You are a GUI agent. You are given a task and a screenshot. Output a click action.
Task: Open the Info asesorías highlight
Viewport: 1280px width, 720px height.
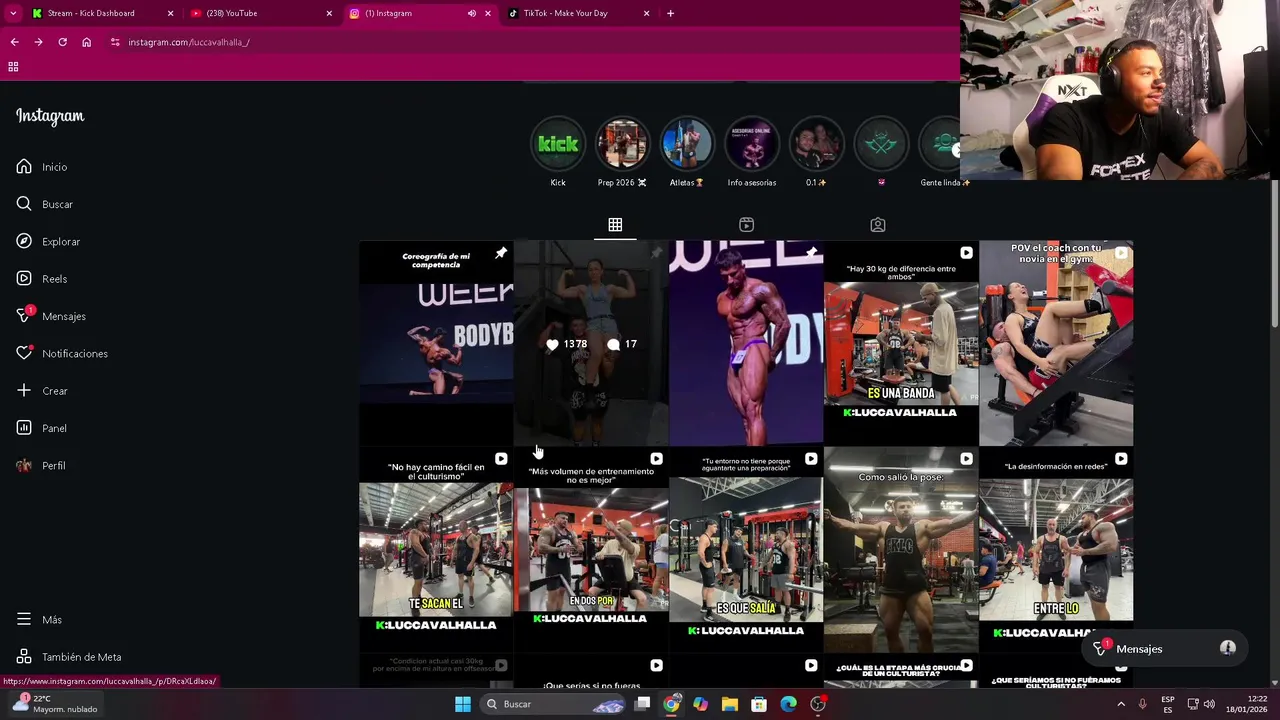click(x=752, y=144)
